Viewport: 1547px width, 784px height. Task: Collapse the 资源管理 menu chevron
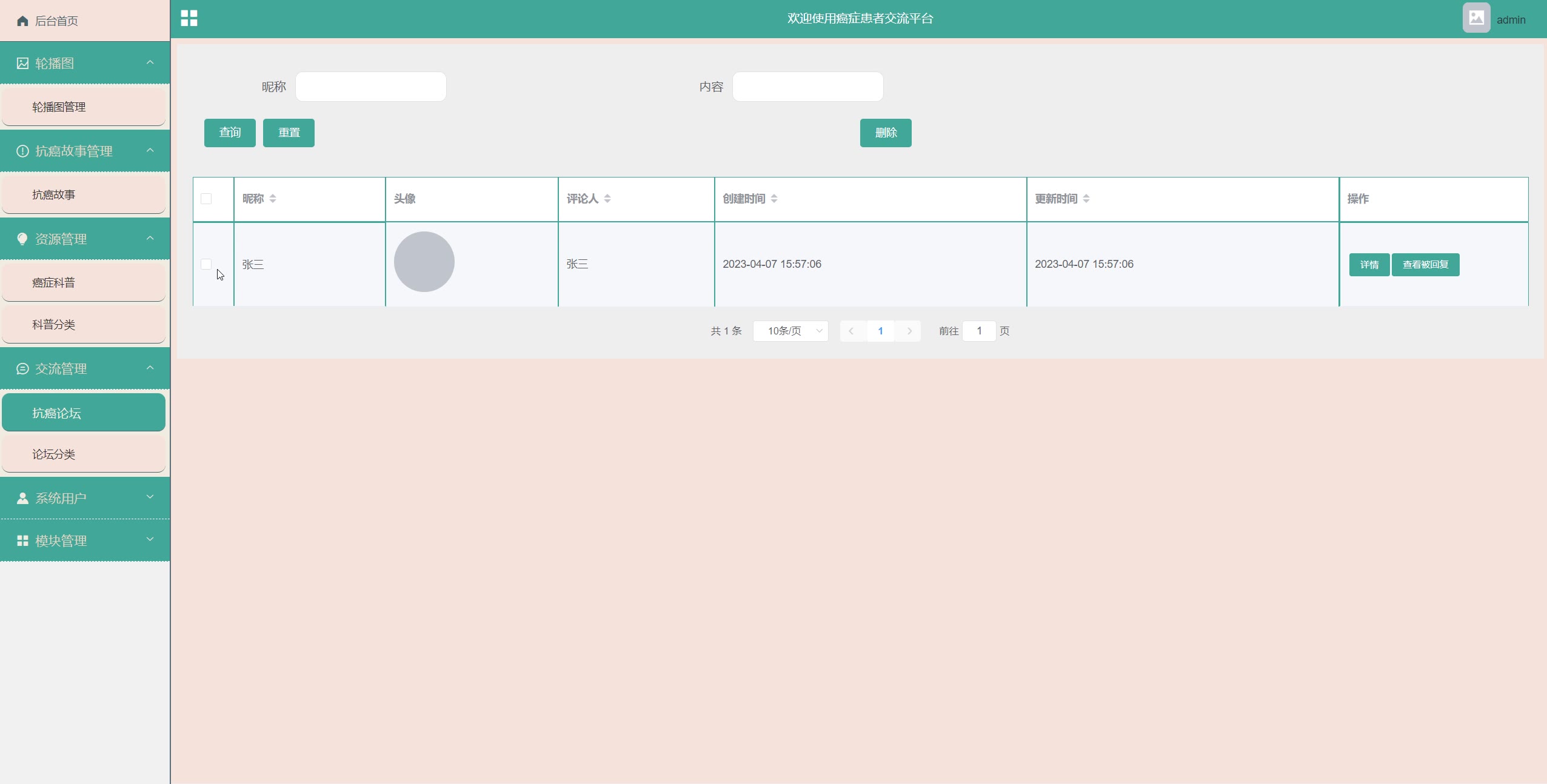pos(150,238)
